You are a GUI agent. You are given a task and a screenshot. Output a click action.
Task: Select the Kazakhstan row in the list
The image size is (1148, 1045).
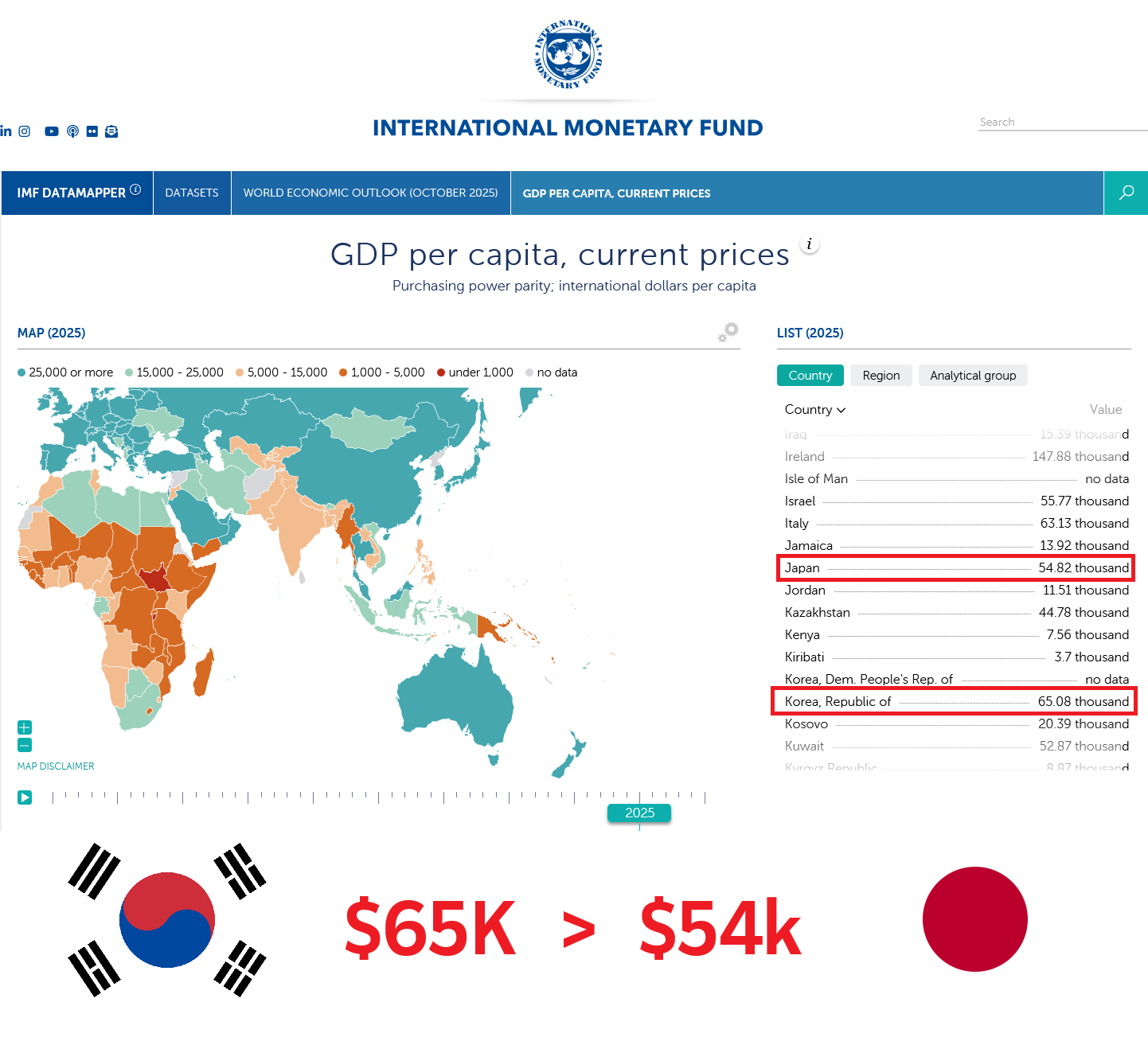957,613
